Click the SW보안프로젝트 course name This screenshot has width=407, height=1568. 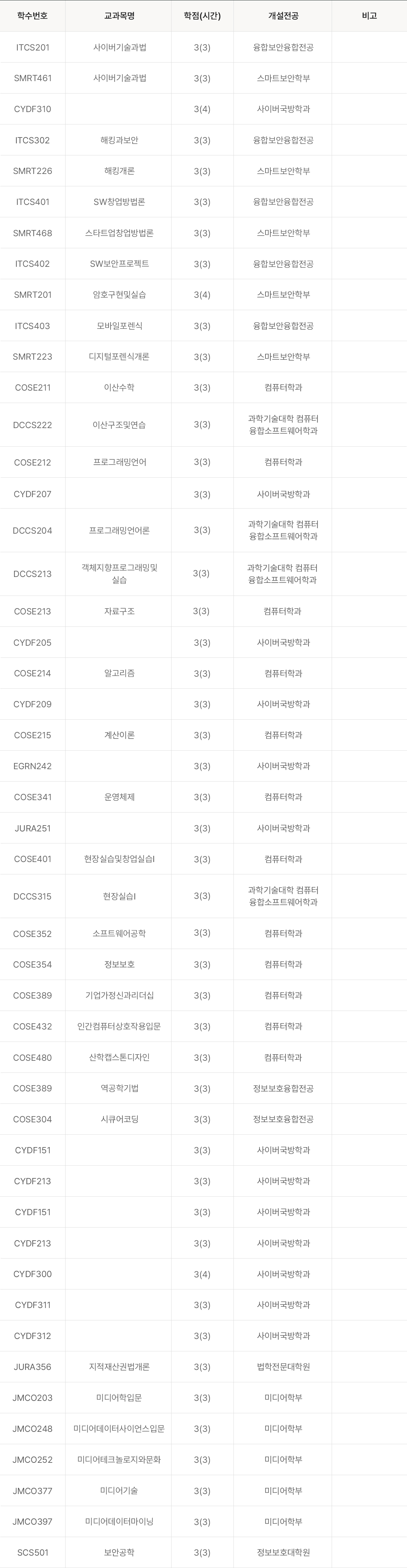119,264
